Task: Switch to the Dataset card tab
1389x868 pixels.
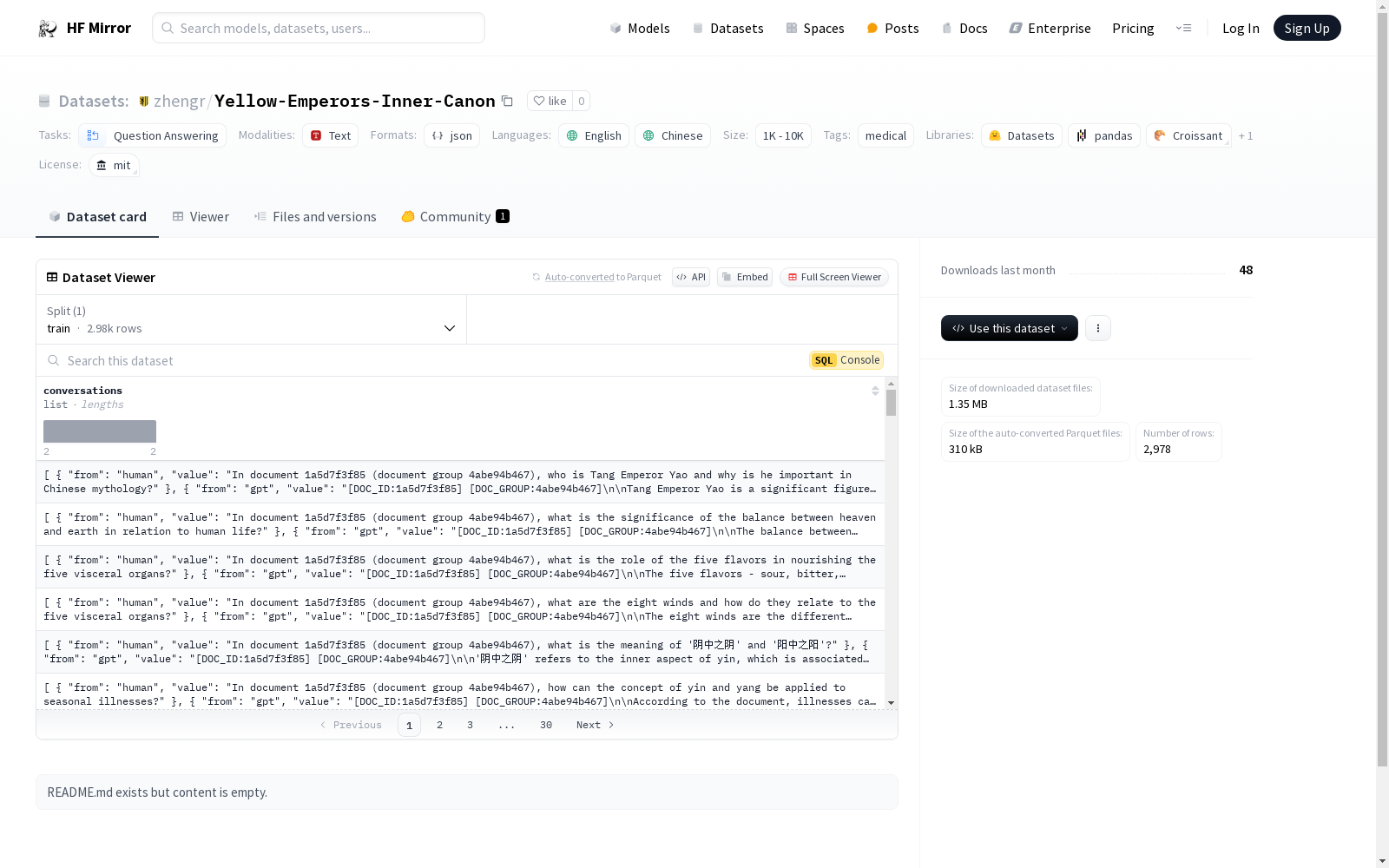Action: [x=97, y=217]
